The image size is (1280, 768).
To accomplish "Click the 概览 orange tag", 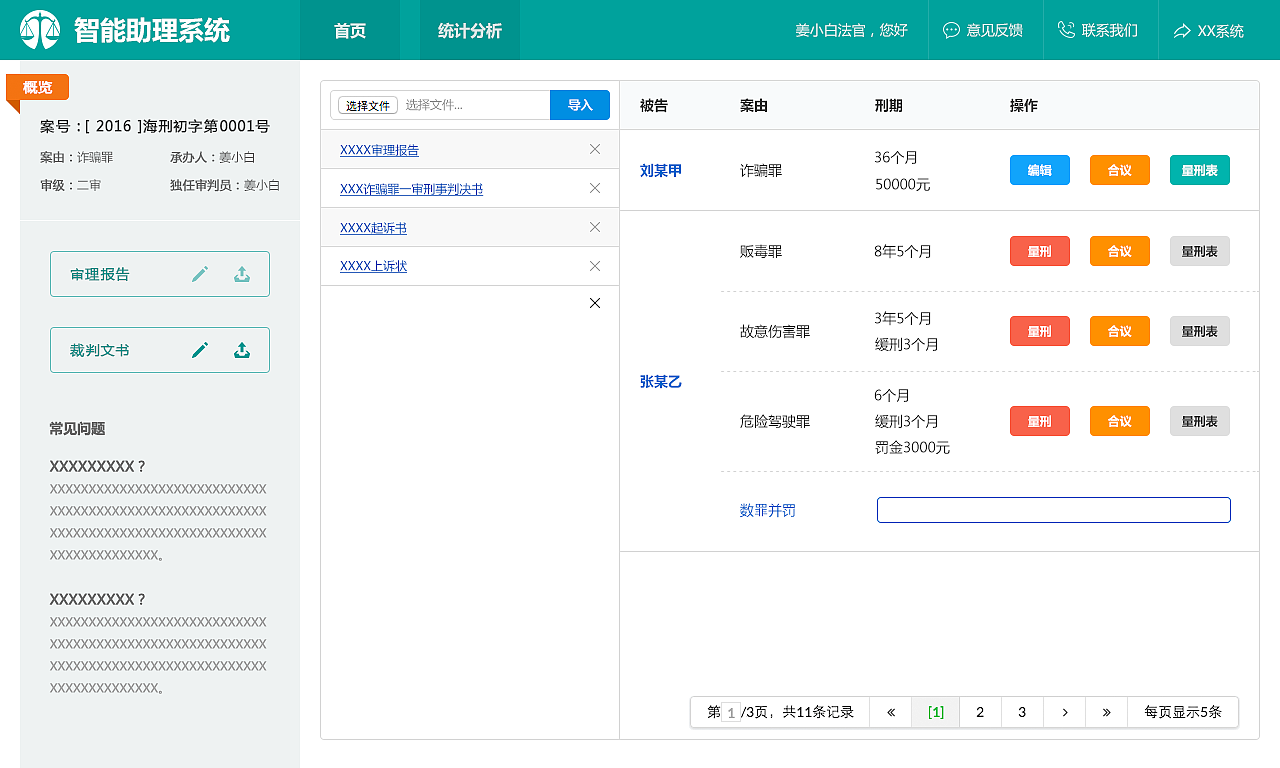I will click(x=37, y=88).
